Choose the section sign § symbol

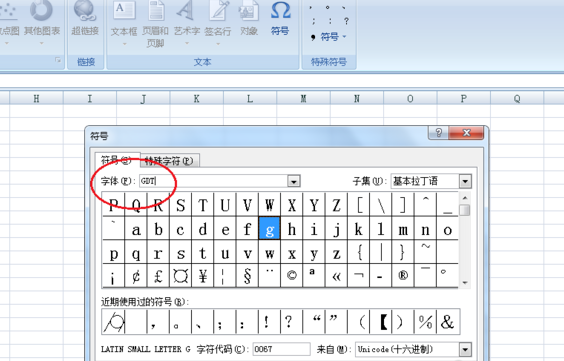pos(247,276)
